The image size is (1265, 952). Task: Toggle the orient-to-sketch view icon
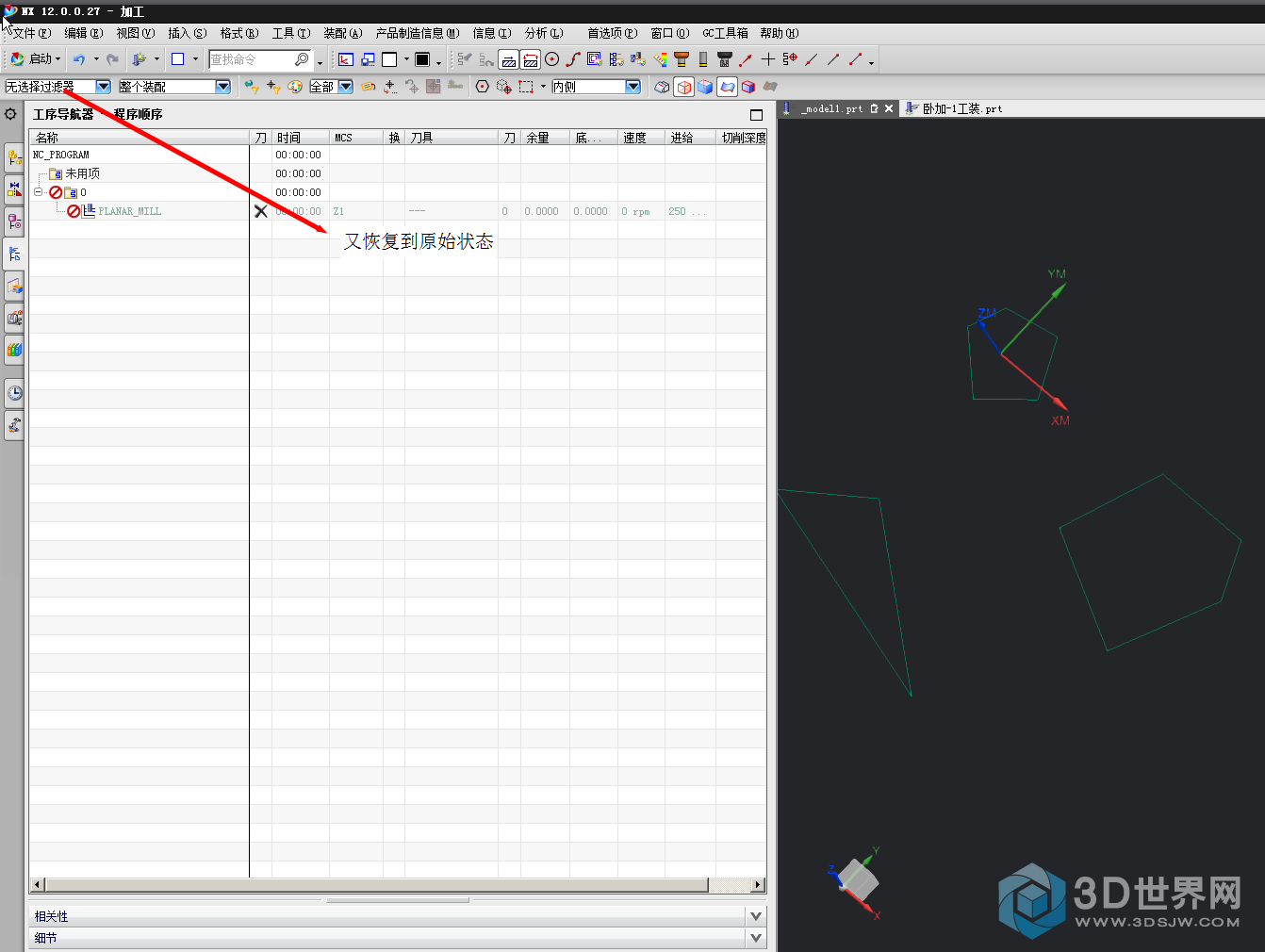[x=346, y=59]
